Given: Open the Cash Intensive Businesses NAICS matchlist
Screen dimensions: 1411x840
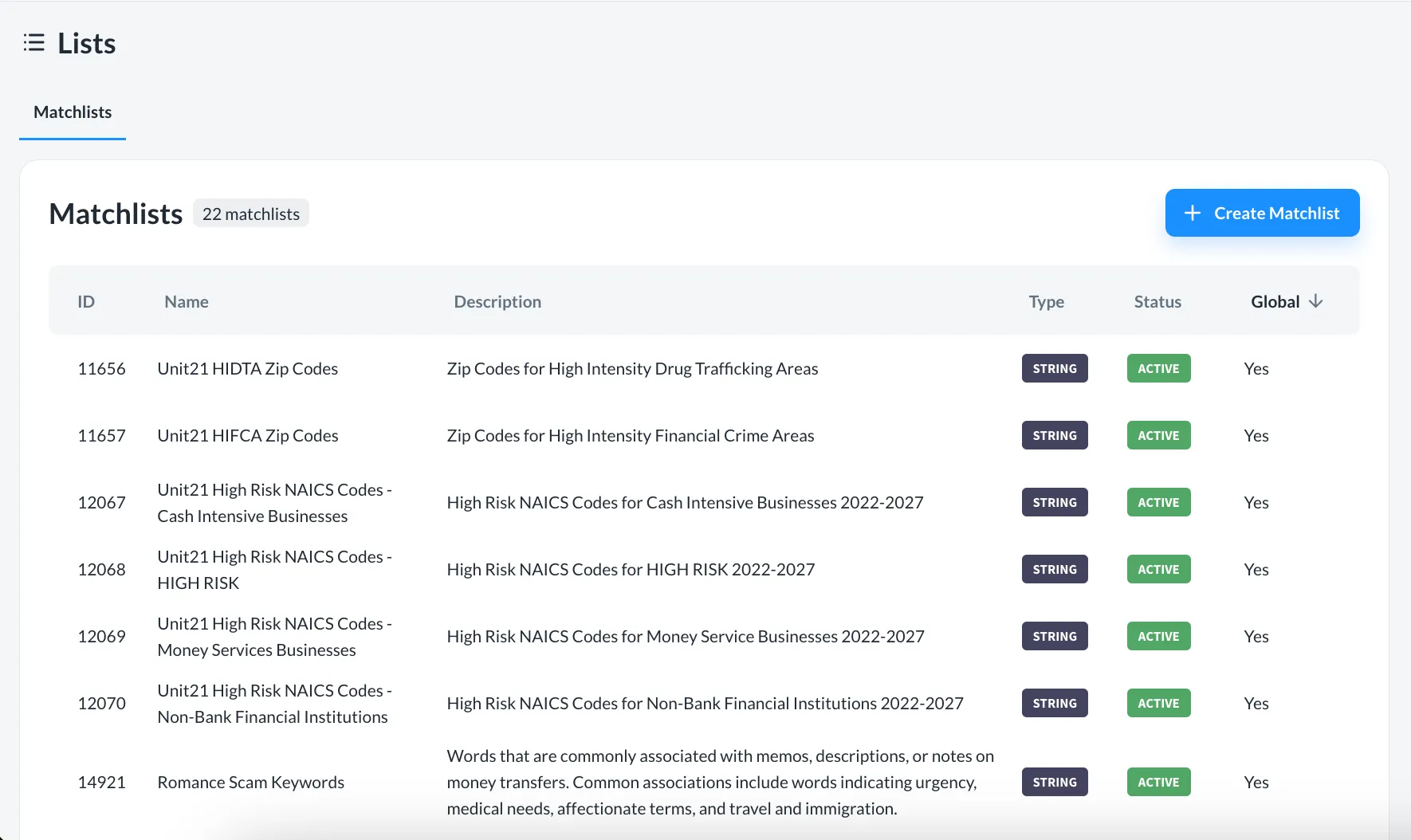Looking at the screenshot, I should tap(274, 503).
